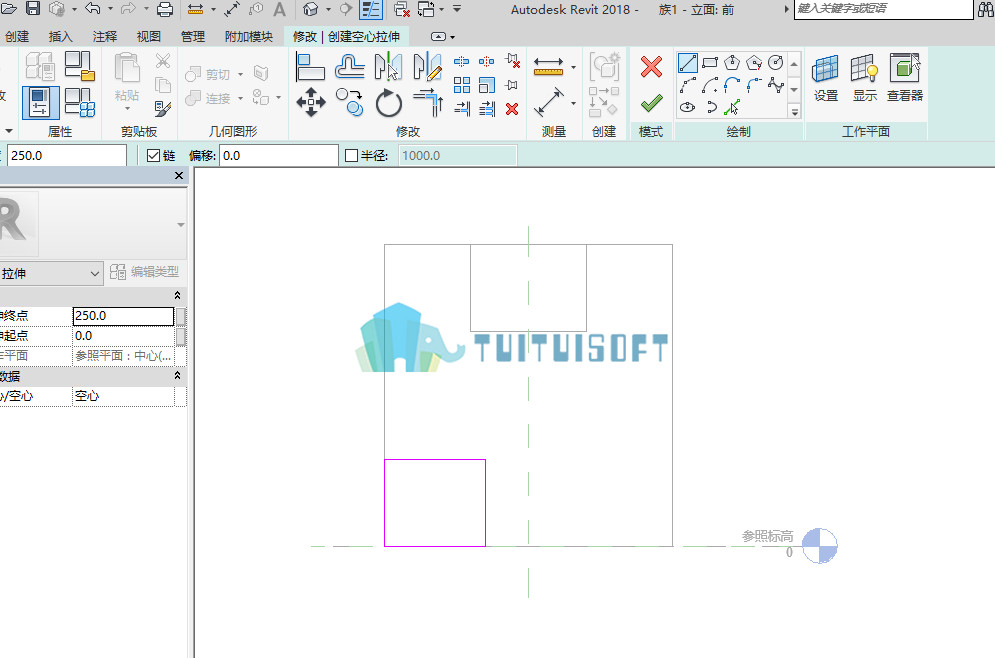Expand the draw gallery more-options arrow

pos(794,112)
